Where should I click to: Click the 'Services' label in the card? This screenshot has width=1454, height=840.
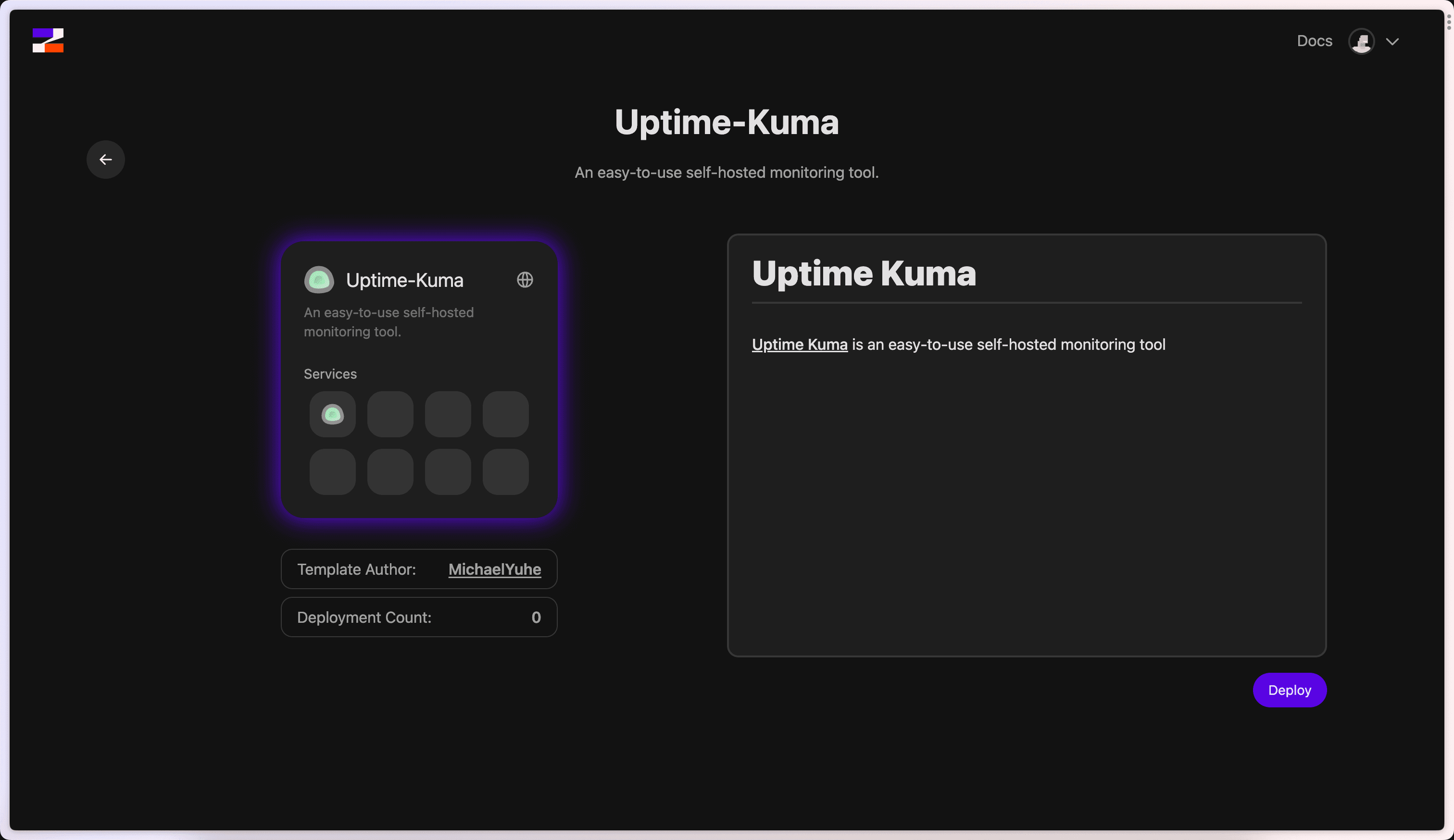coord(330,374)
